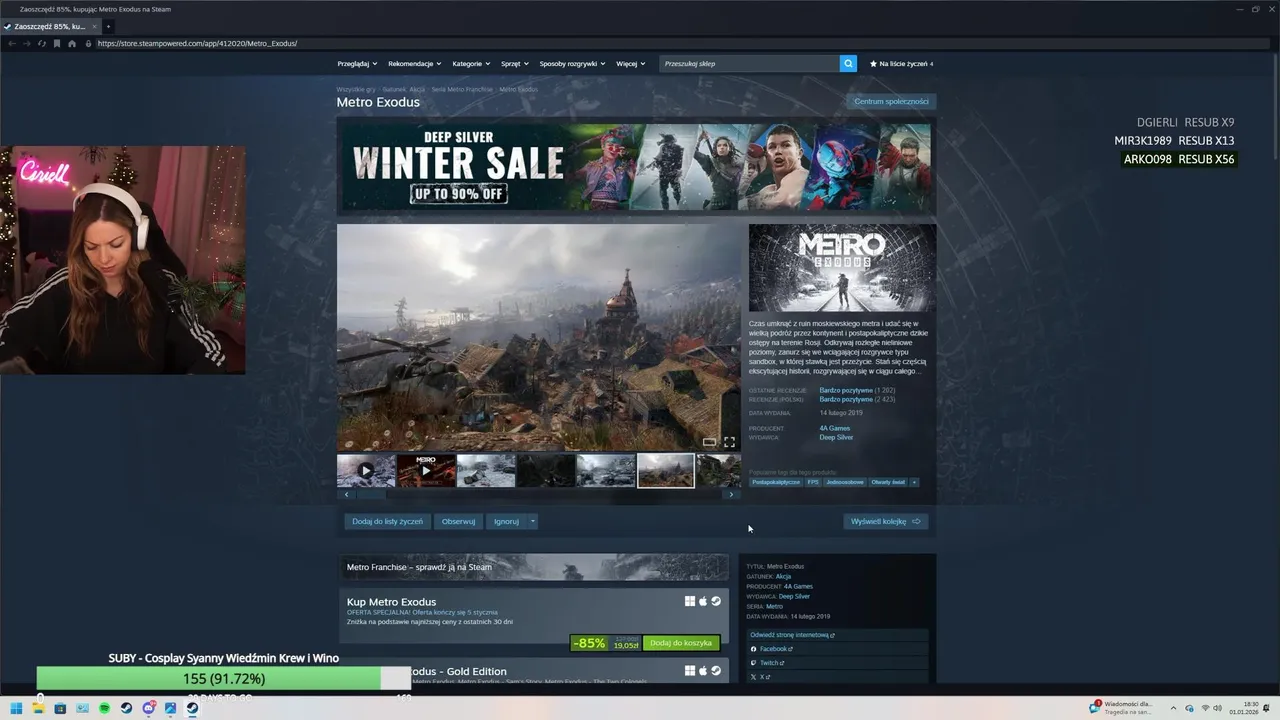Open Spotify from the taskbar
The width and height of the screenshot is (1280, 720).
(x=104, y=708)
